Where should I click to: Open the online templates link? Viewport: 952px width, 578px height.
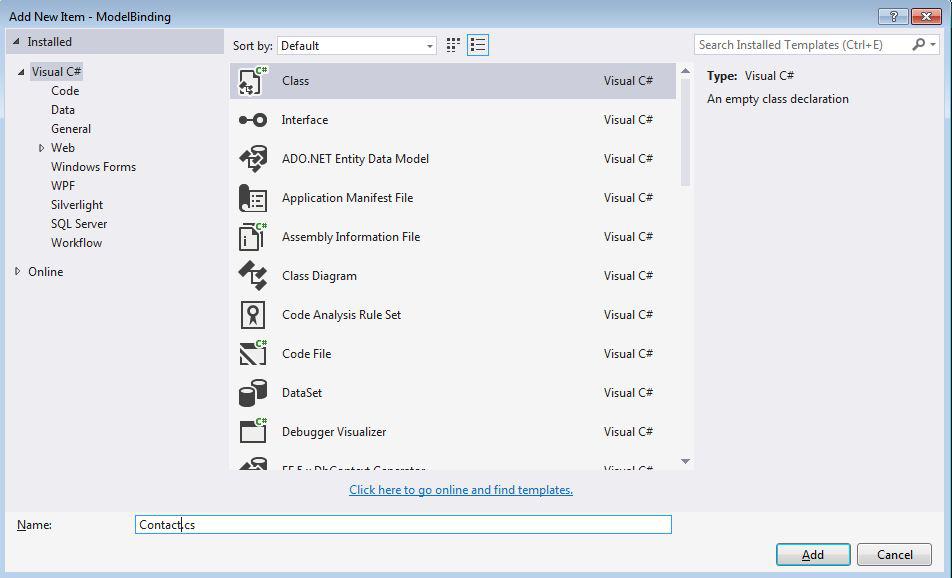460,489
